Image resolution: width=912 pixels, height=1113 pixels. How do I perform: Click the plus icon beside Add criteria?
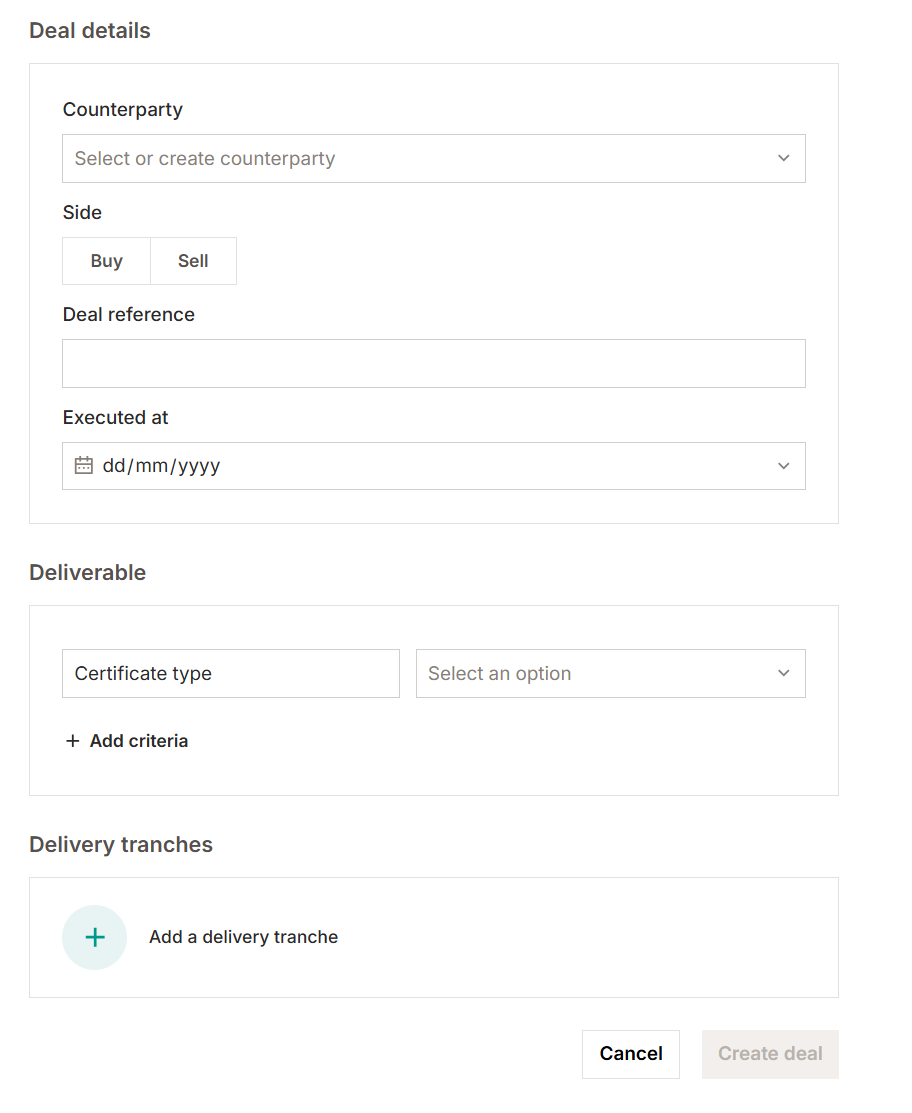tap(72, 741)
